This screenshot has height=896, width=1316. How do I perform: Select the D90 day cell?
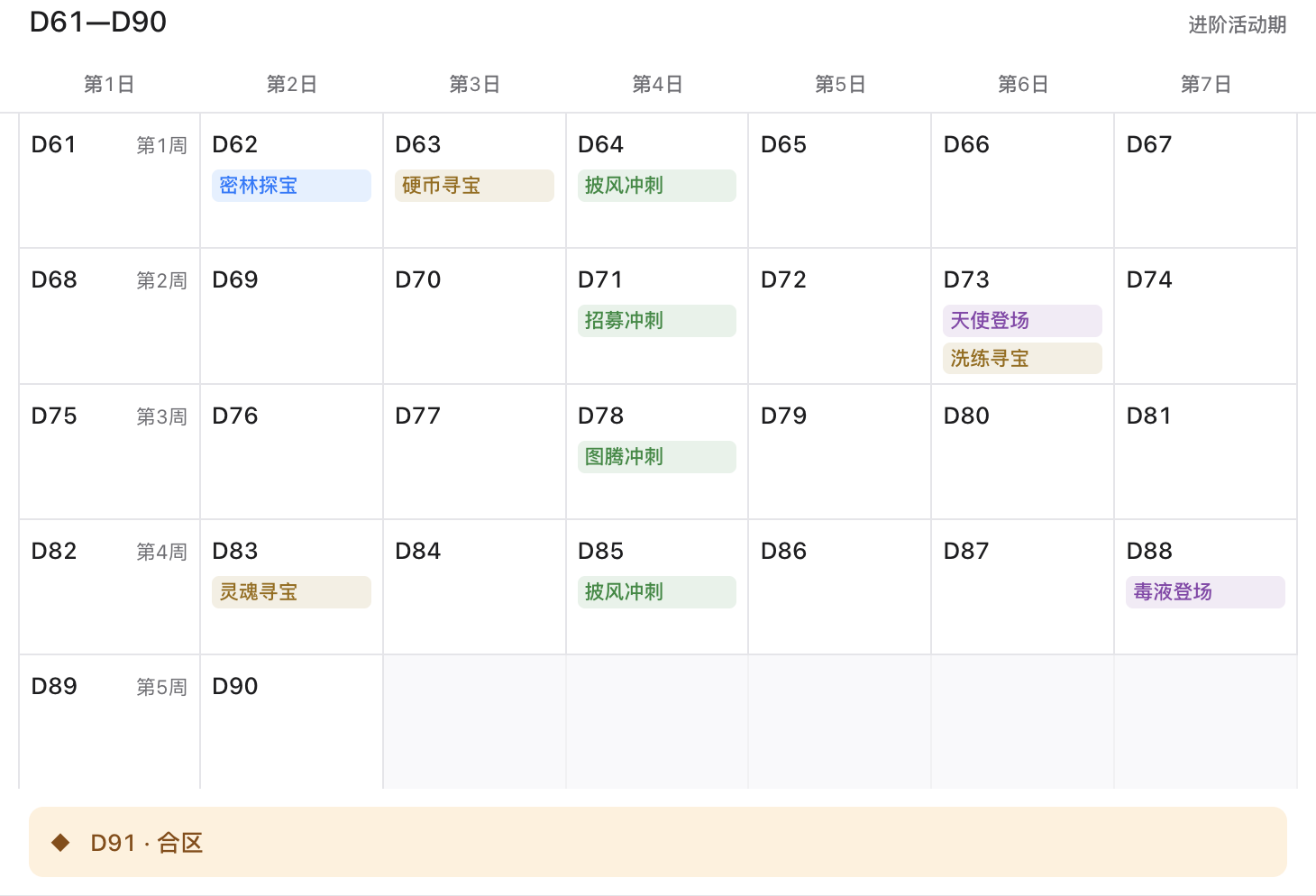(x=292, y=722)
